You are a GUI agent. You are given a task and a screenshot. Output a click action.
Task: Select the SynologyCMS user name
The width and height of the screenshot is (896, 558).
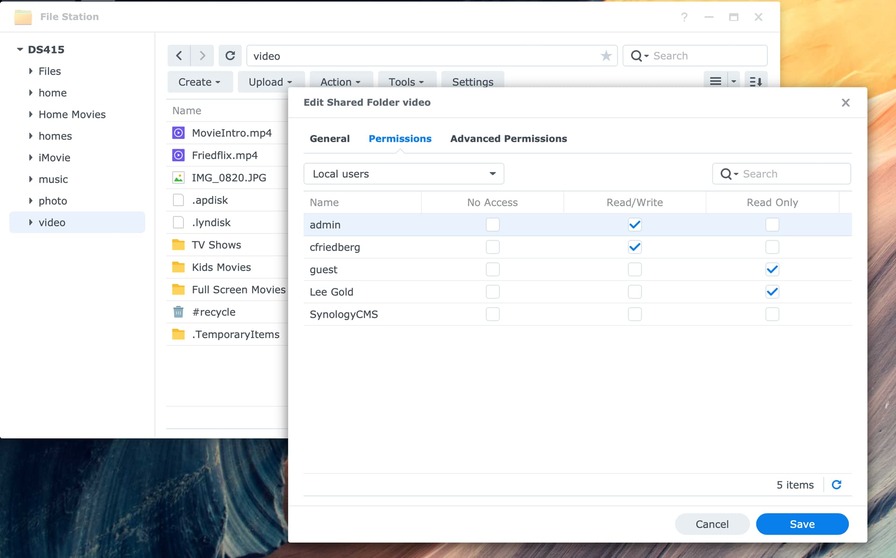click(x=343, y=314)
